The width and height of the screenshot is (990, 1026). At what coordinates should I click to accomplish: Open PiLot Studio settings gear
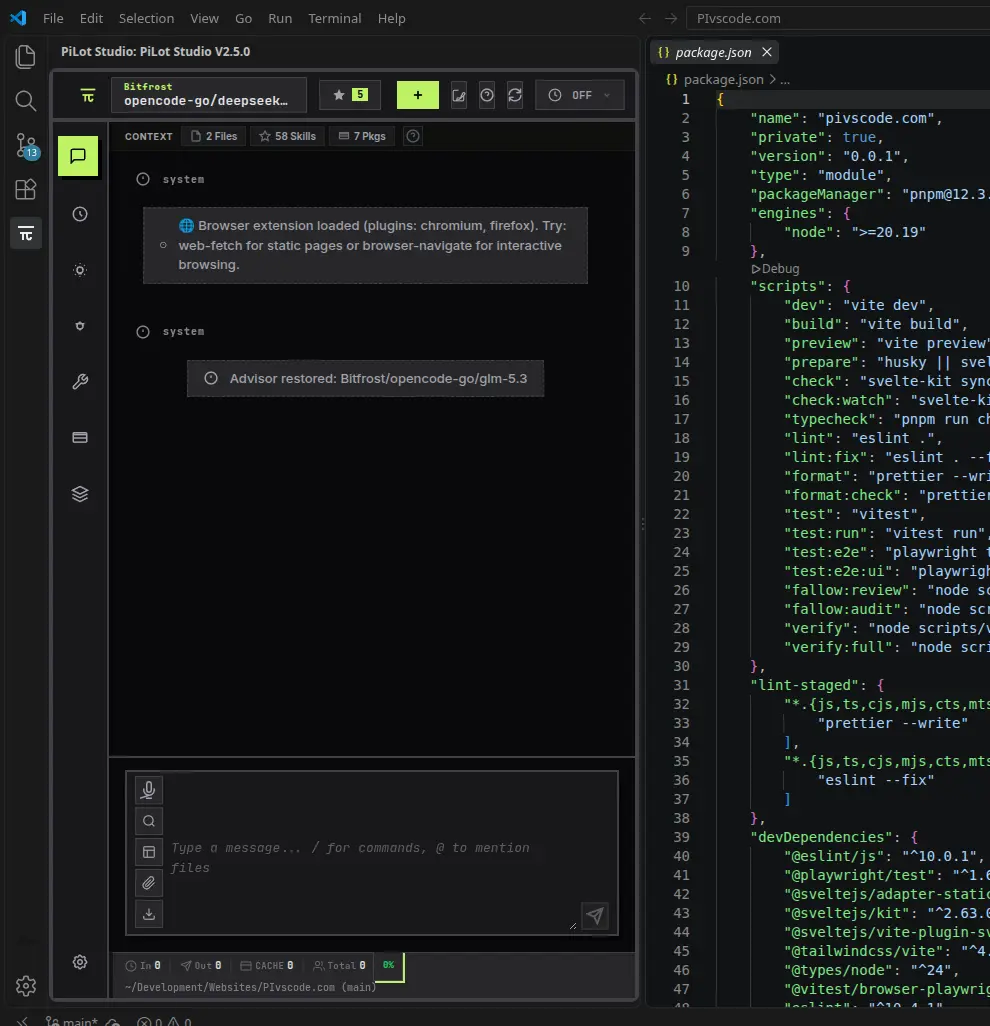80,962
